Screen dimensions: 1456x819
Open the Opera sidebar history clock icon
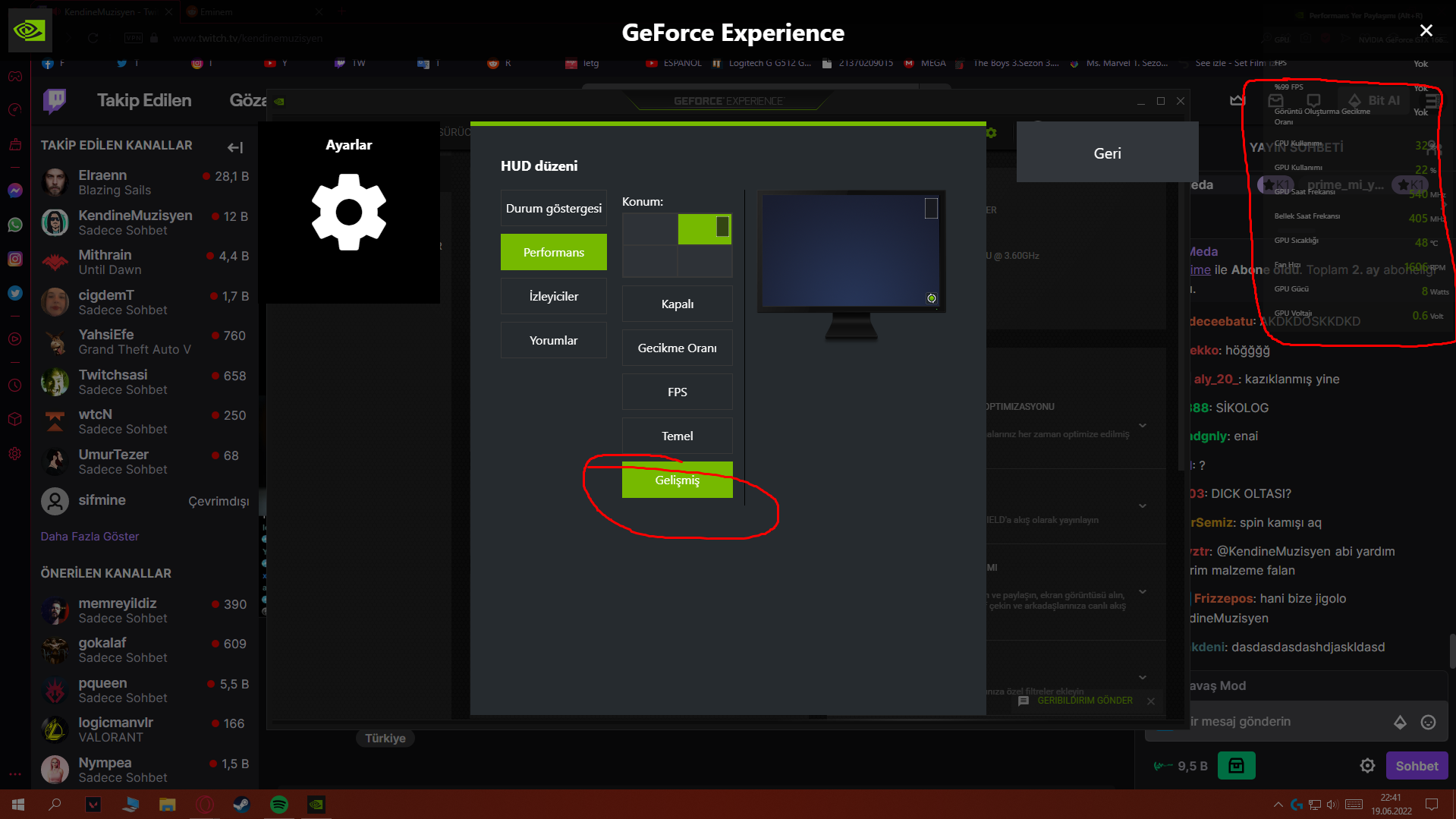(x=15, y=386)
